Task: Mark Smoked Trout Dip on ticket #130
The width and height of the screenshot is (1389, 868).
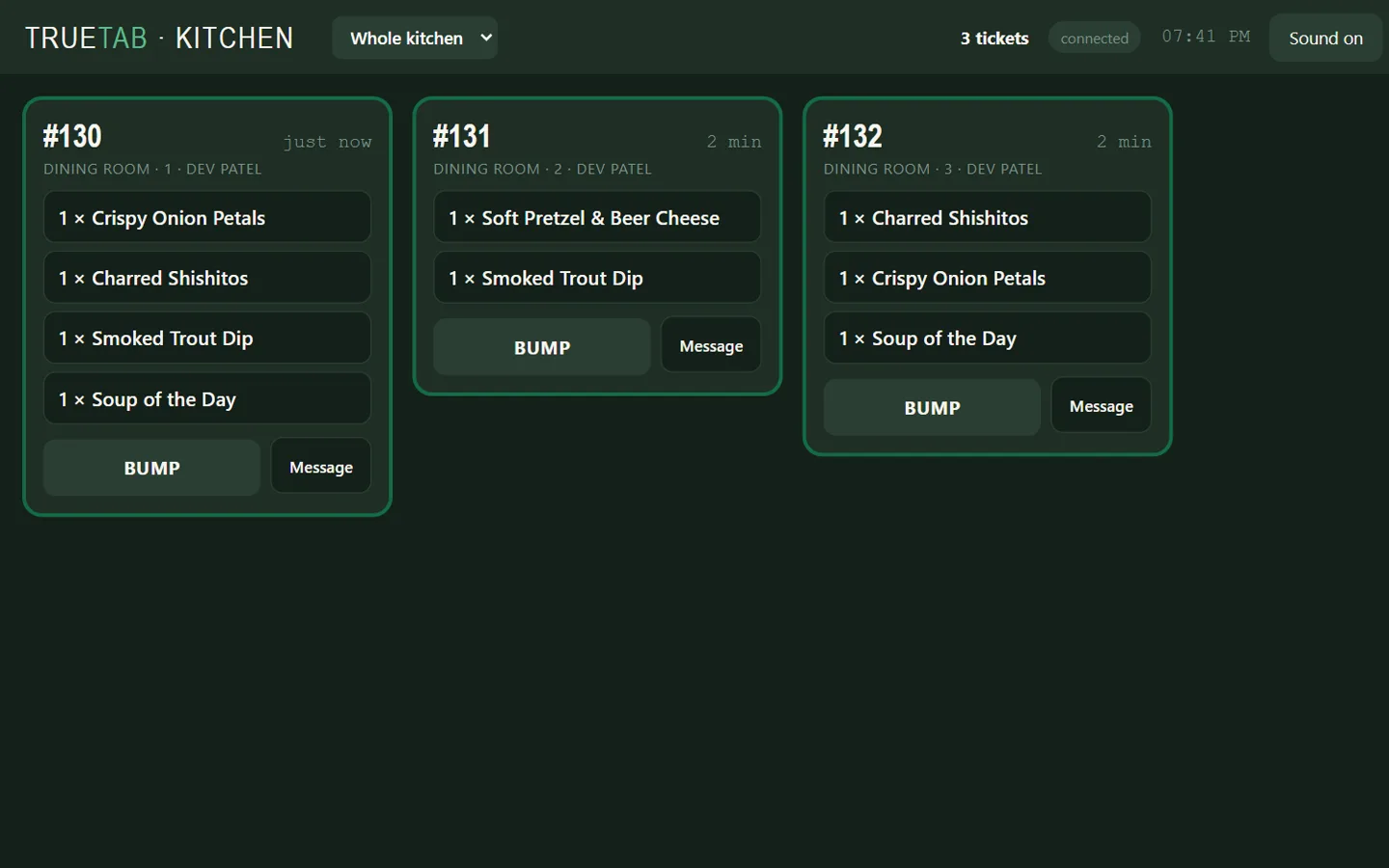Action: pyautogui.click(x=207, y=339)
